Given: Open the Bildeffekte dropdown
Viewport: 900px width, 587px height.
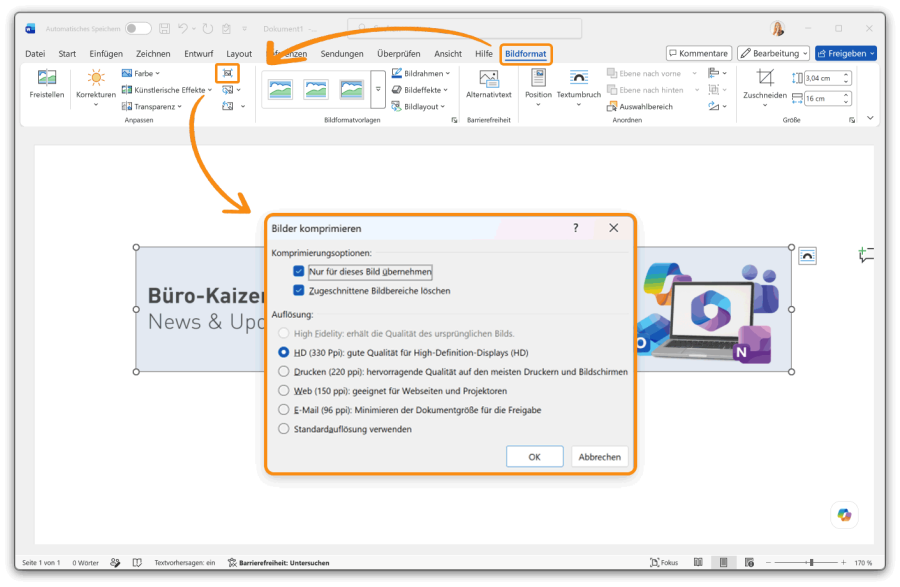Looking at the screenshot, I should point(419,90).
